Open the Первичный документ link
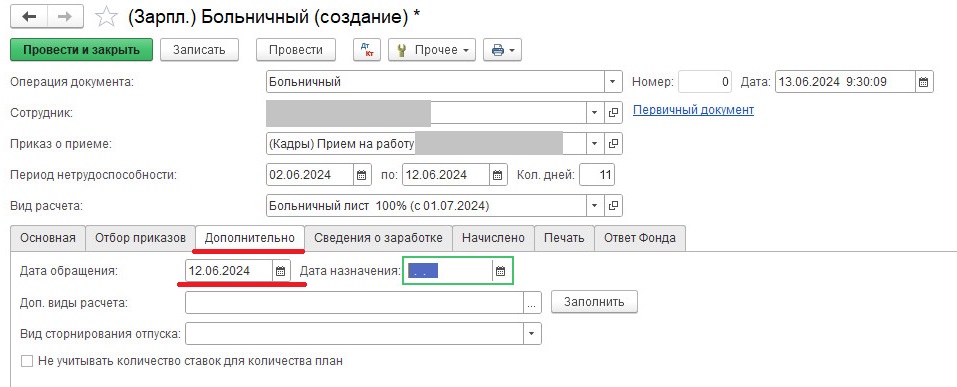This screenshot has height=387, width=957. 693,110
